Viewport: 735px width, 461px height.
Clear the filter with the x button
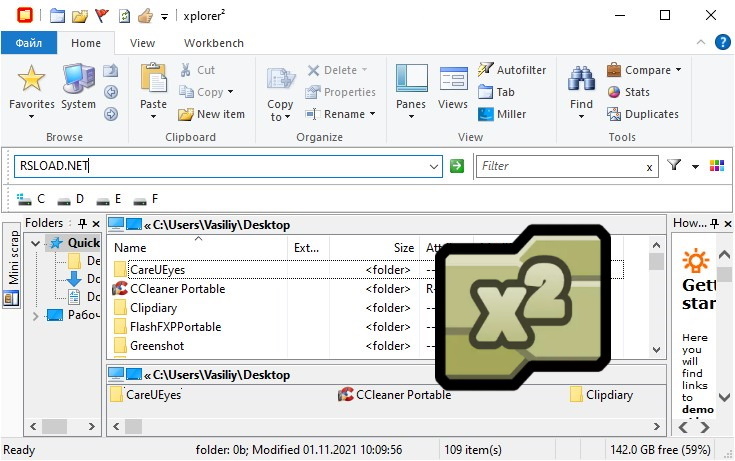649,167
